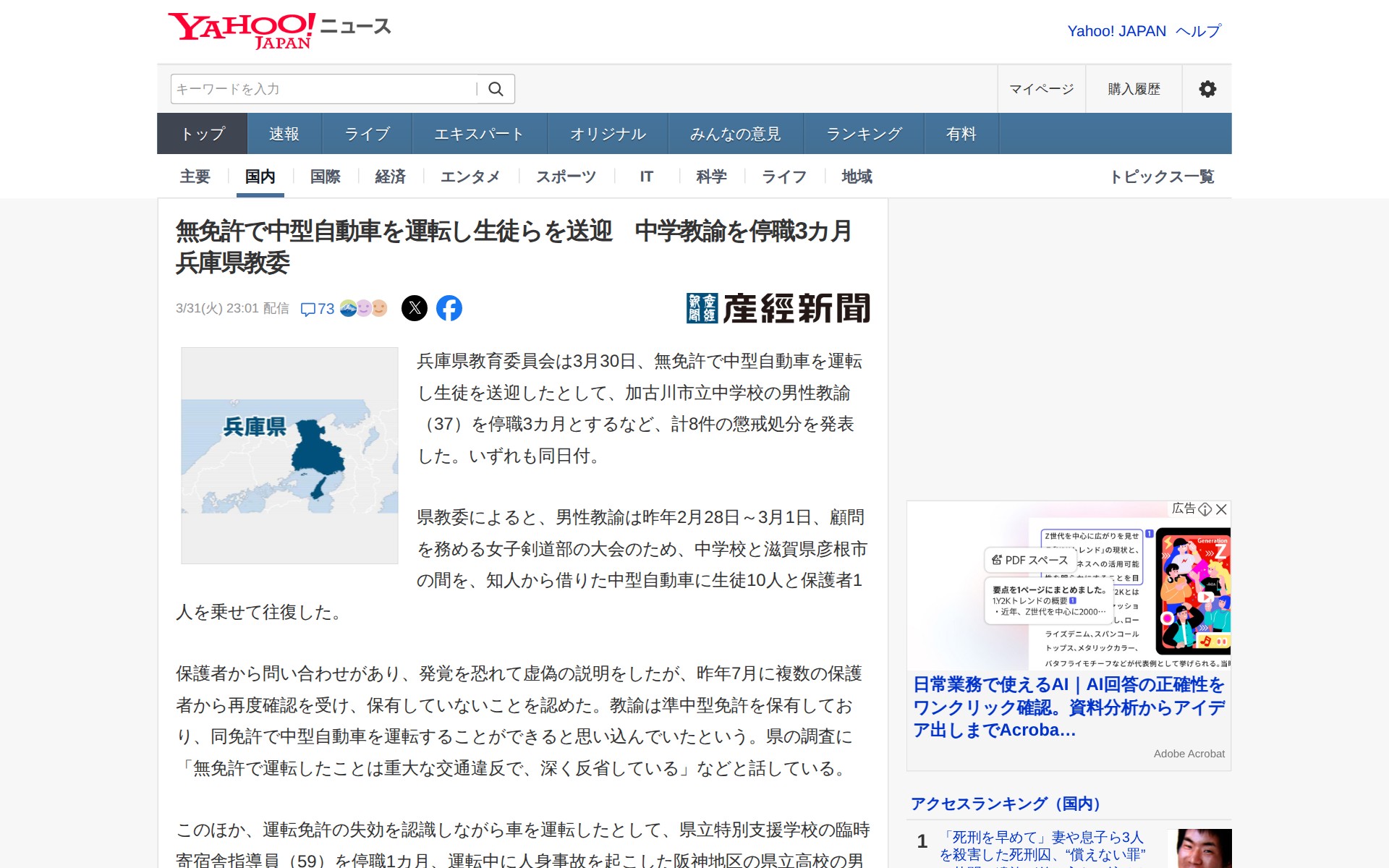
Task: Go to Yahoo! JAPAN News logo
Action: [279, 30]
